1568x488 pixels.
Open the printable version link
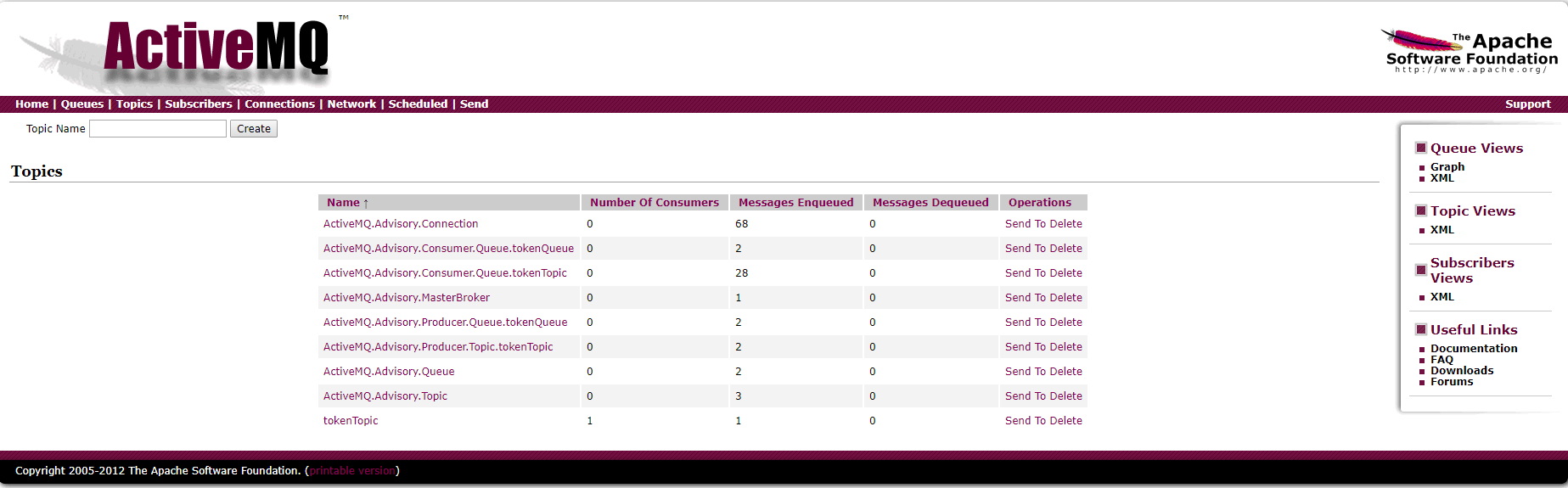352,471
